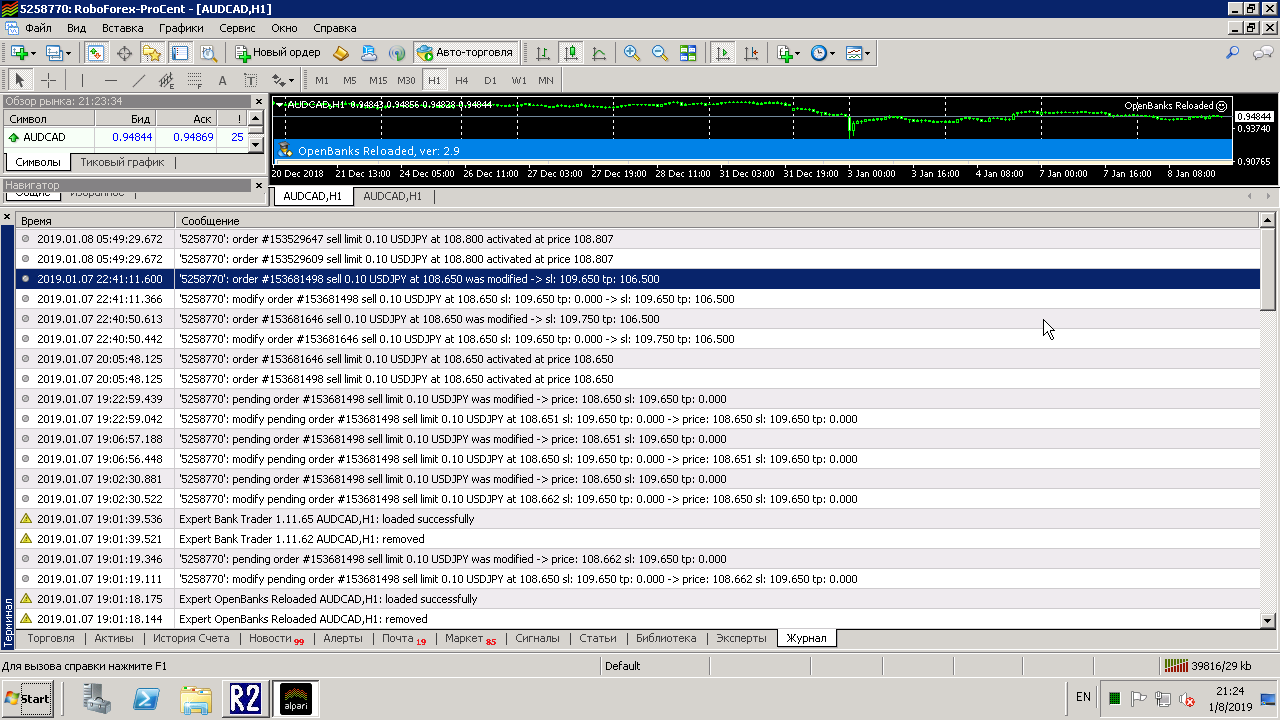Toggle the Terminal panel icon
Image resolution: width=1280 pixels, height=720 pixels.
pyautogui.click(x=180, y=53)
